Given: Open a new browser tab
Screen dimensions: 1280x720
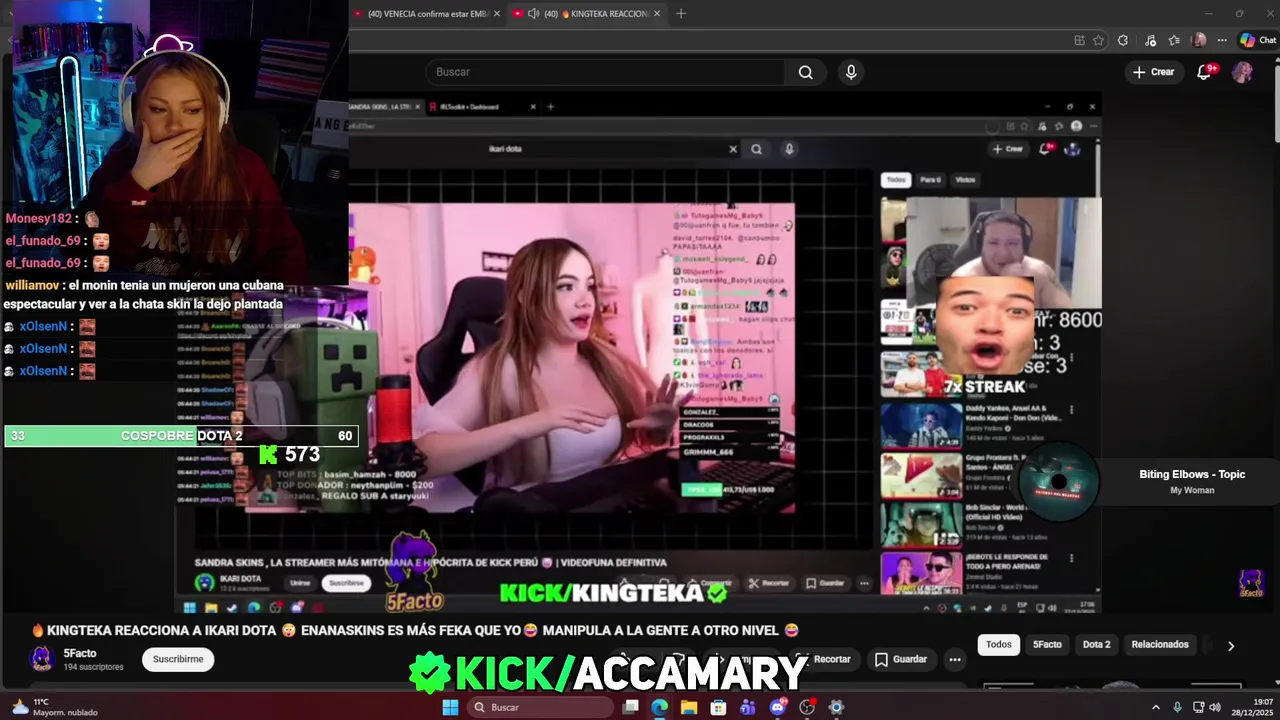Looking at the screenshot, I should [x=681, y=14].
